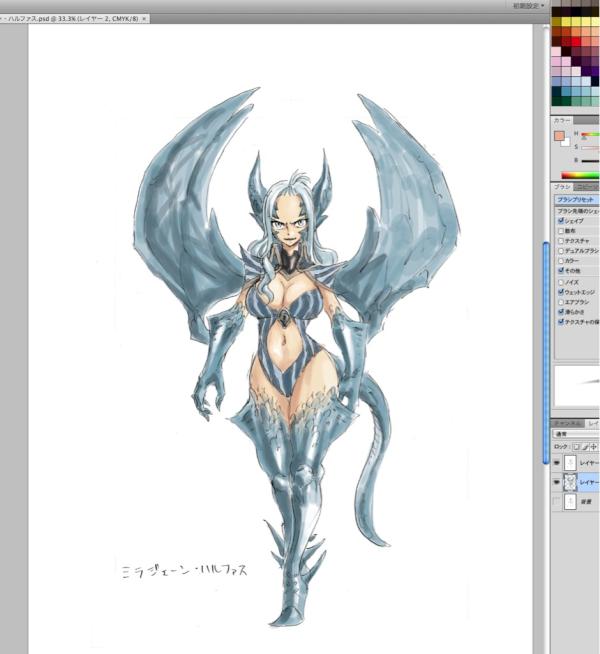This screenshot has width=600, height=654.
Task: Click the ブラシプリセット button
Action: tap(577, 200)
